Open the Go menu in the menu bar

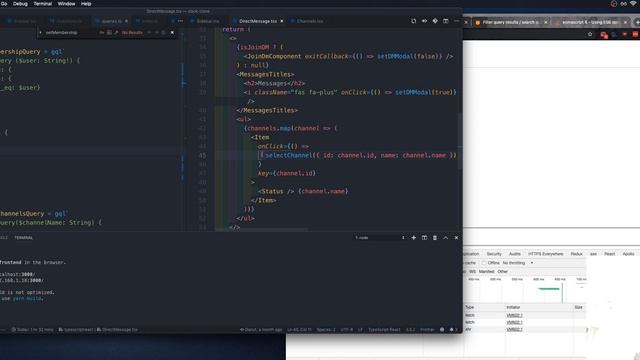tap(4, 4)
